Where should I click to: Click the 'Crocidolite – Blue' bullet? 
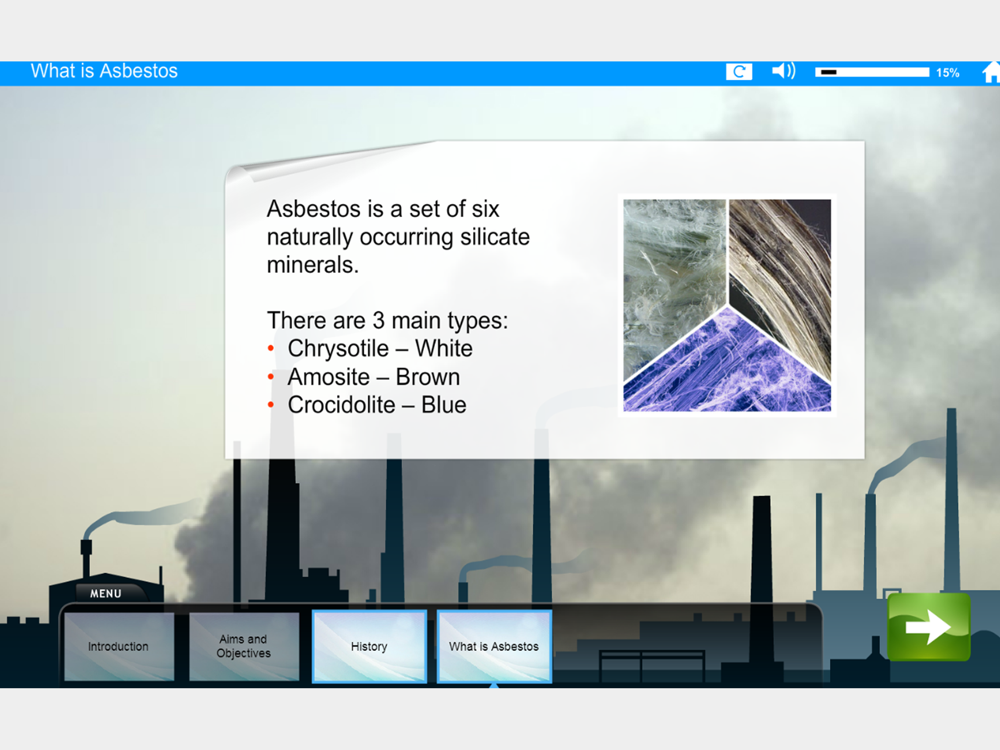[x=376, y=405]
